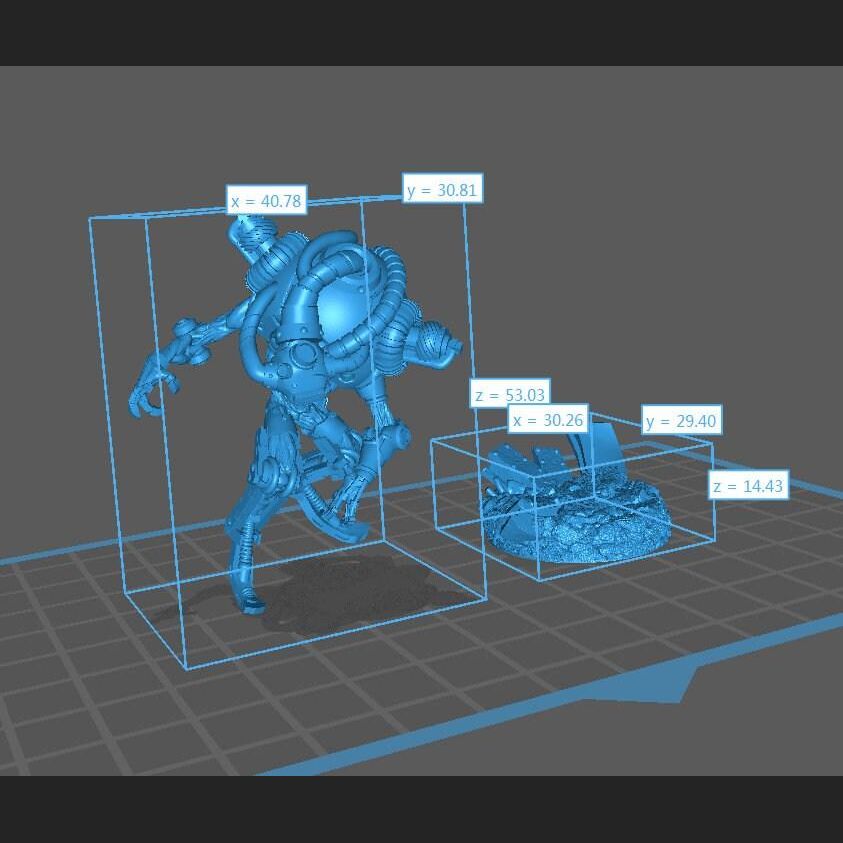Viewport: 843px width, 843px height.
Task: Select the x = 30.26 dimension label
Action: point(547,420)
